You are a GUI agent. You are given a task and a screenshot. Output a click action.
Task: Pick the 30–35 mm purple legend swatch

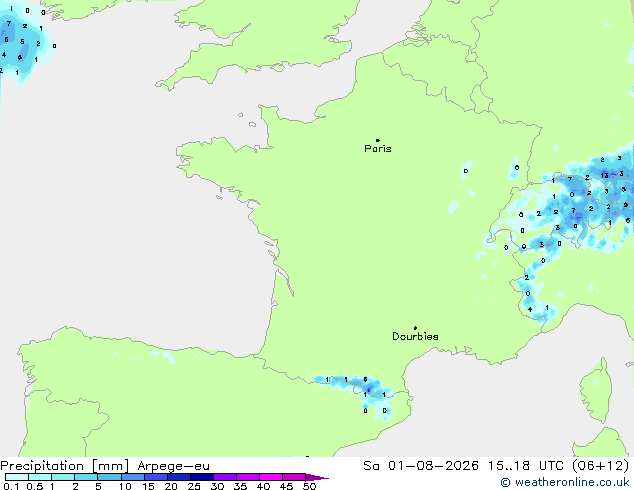click(224, 477)
